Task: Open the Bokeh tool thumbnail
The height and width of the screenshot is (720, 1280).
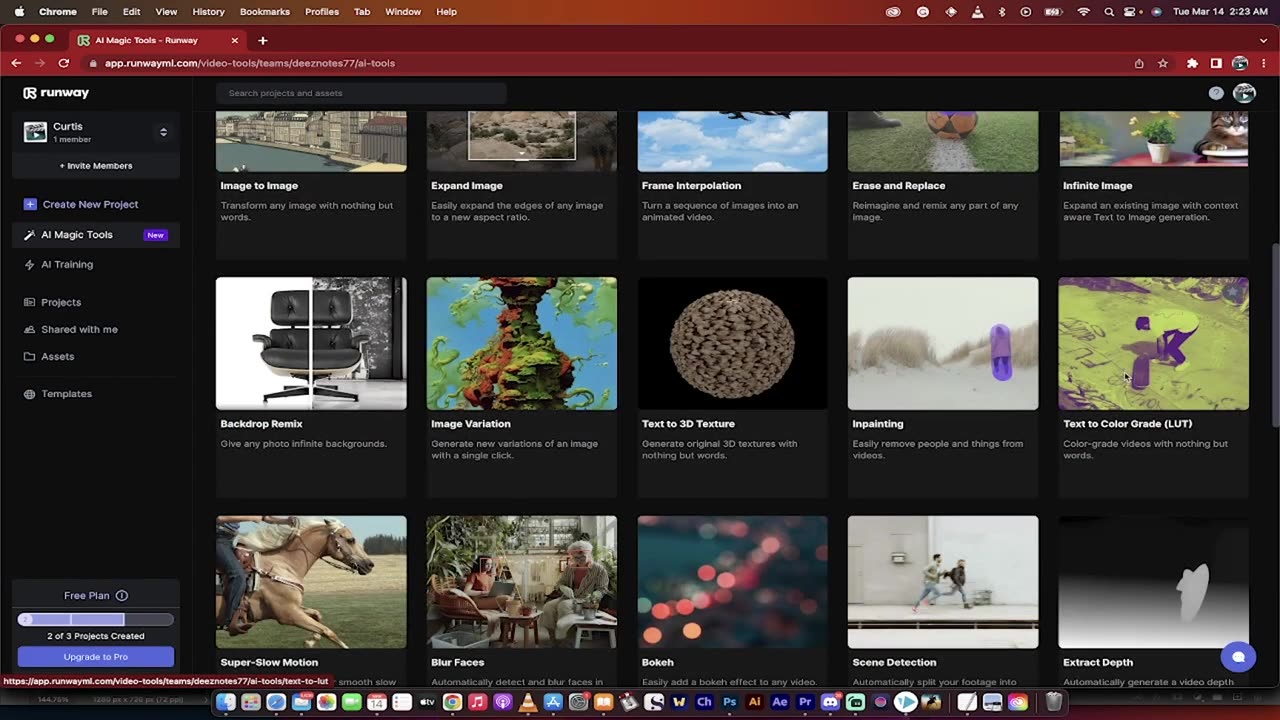Action: pyautogui.click(x=733, y=582)
